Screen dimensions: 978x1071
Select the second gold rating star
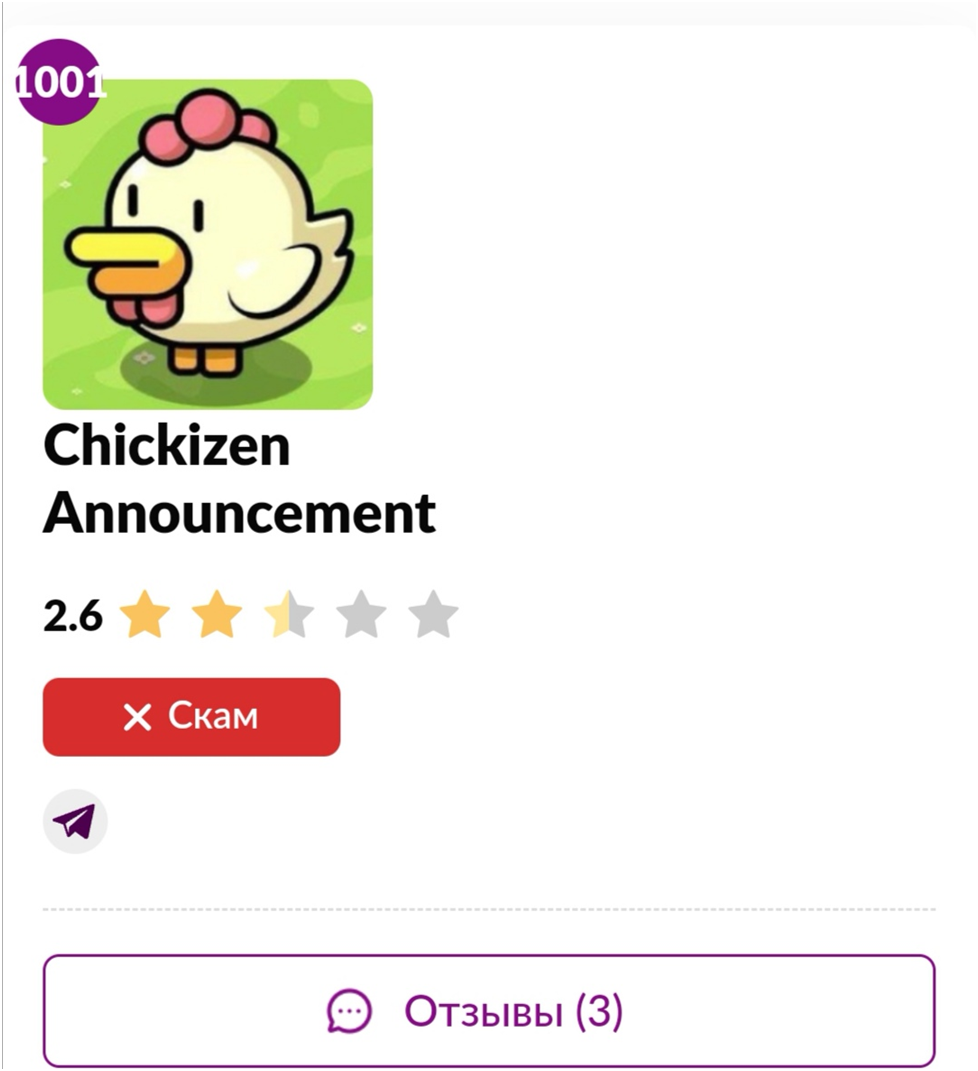coord(217,614)
